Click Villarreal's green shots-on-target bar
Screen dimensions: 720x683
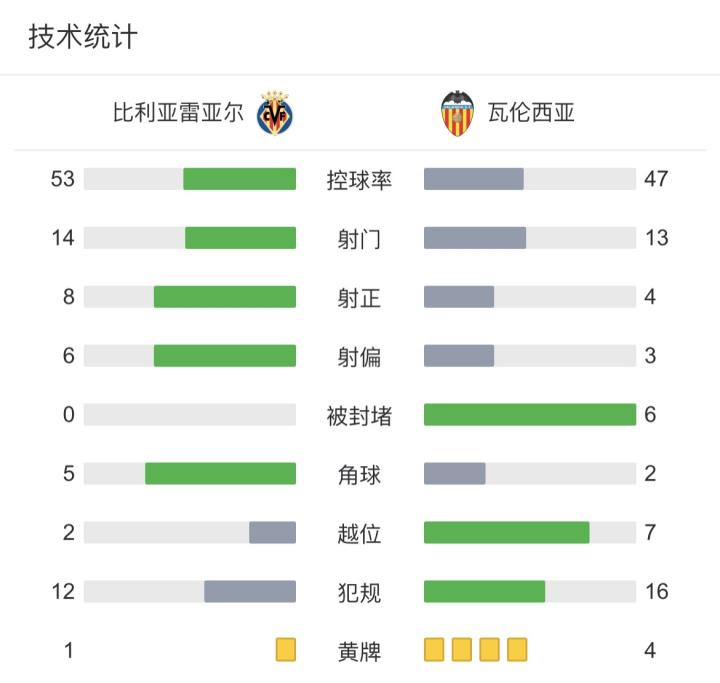[x=225, y=297]
